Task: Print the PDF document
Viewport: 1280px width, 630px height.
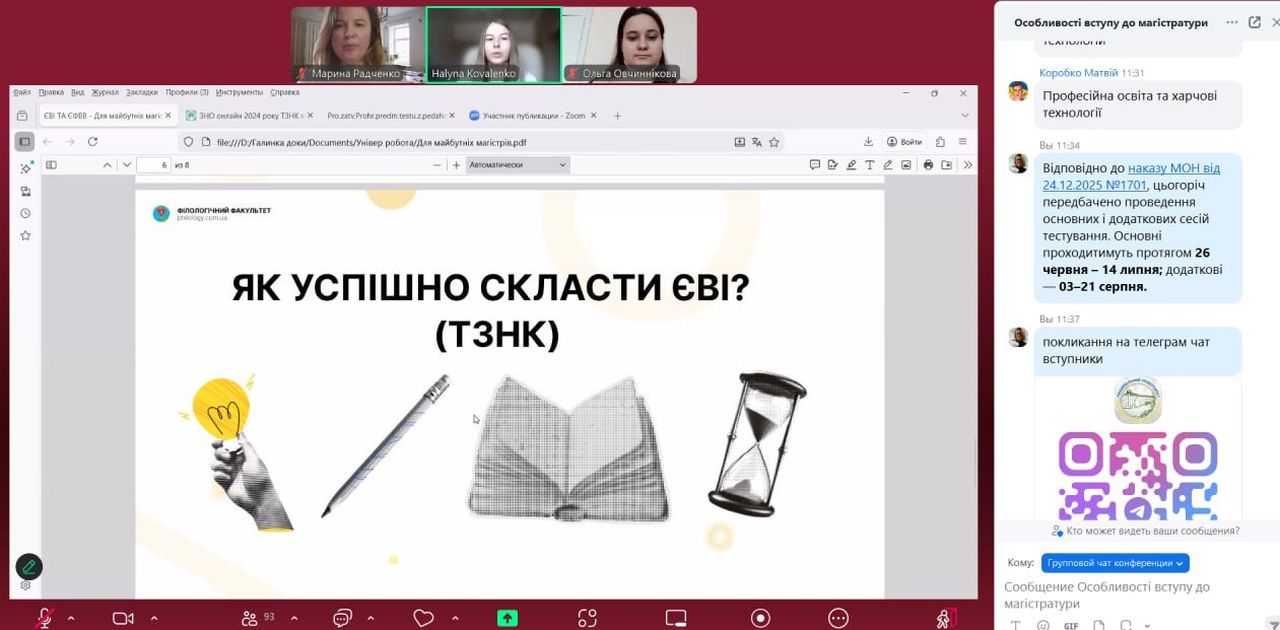Action: [x=928, y=165]
